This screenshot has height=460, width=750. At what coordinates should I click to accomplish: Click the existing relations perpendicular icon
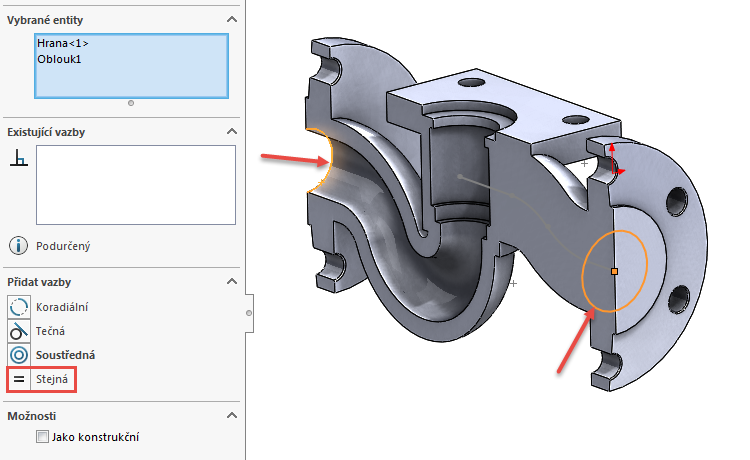click(19, 158)
